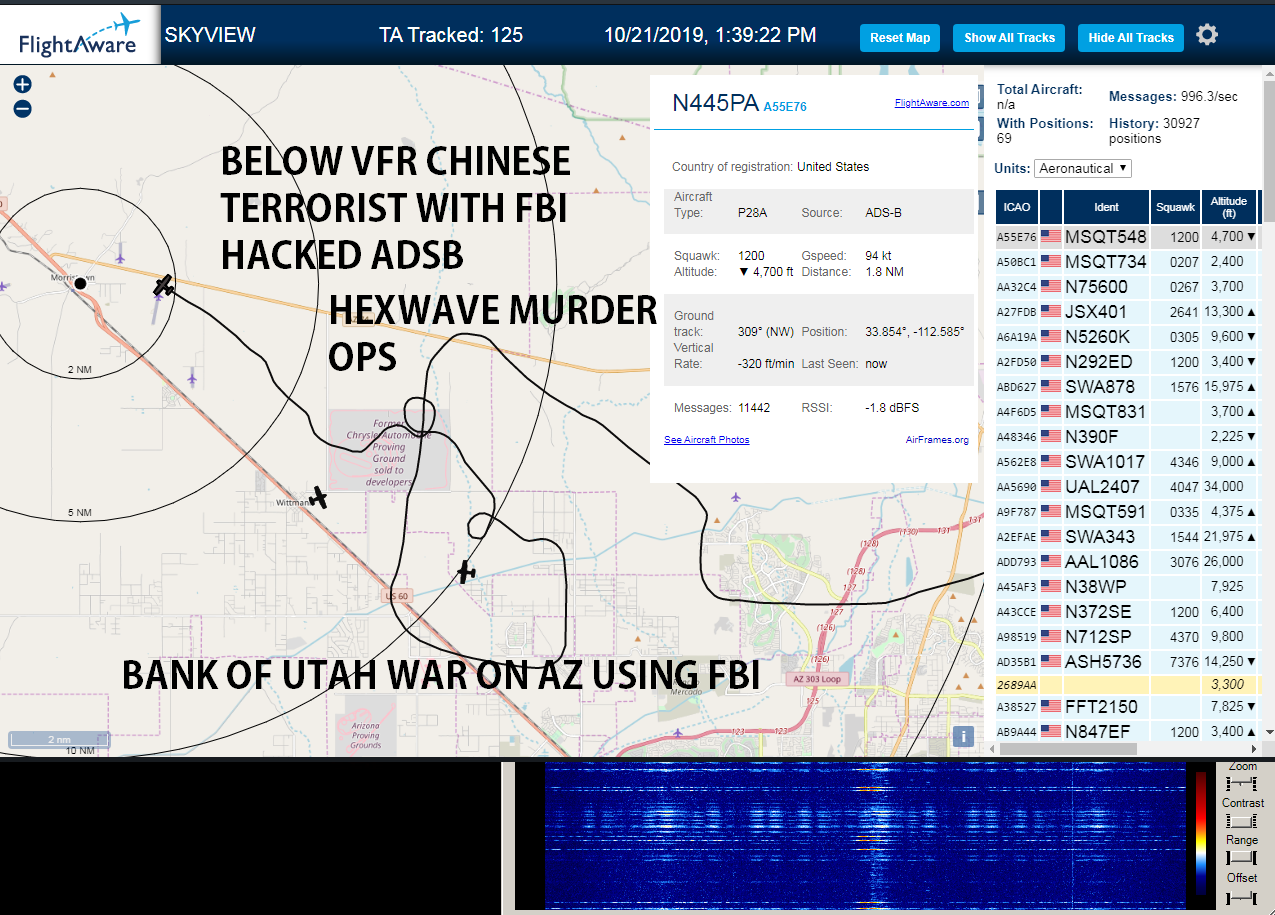Open the settings gear menu
The width and height of the screenshot is (1275, 915).
tap(1207, 35)
